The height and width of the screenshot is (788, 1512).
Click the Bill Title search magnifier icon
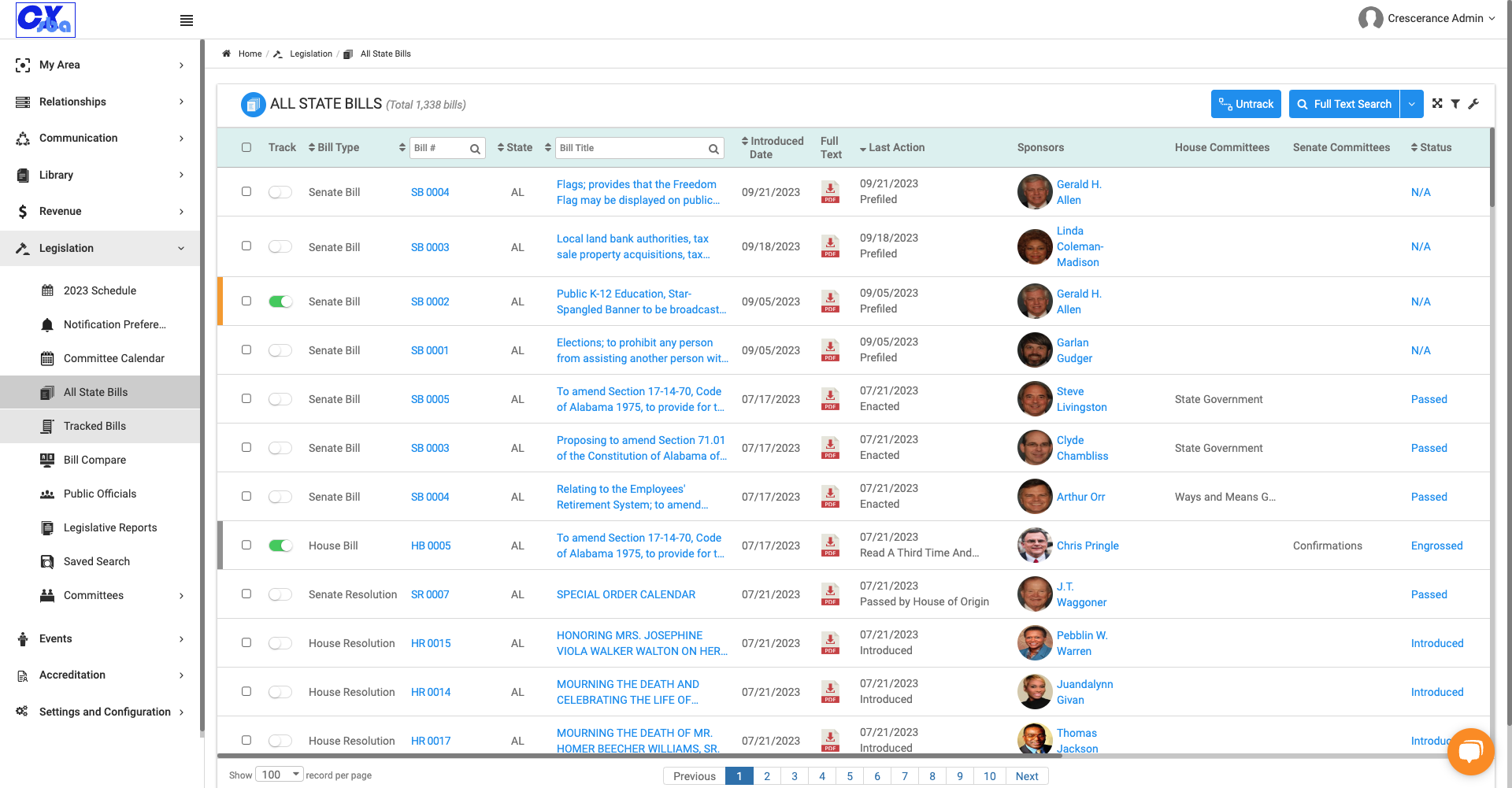(713, 149)
